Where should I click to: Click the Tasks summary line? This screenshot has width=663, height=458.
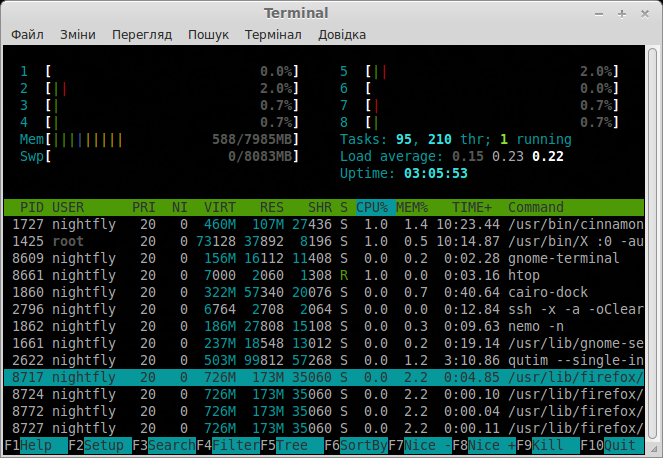(456, 139)
